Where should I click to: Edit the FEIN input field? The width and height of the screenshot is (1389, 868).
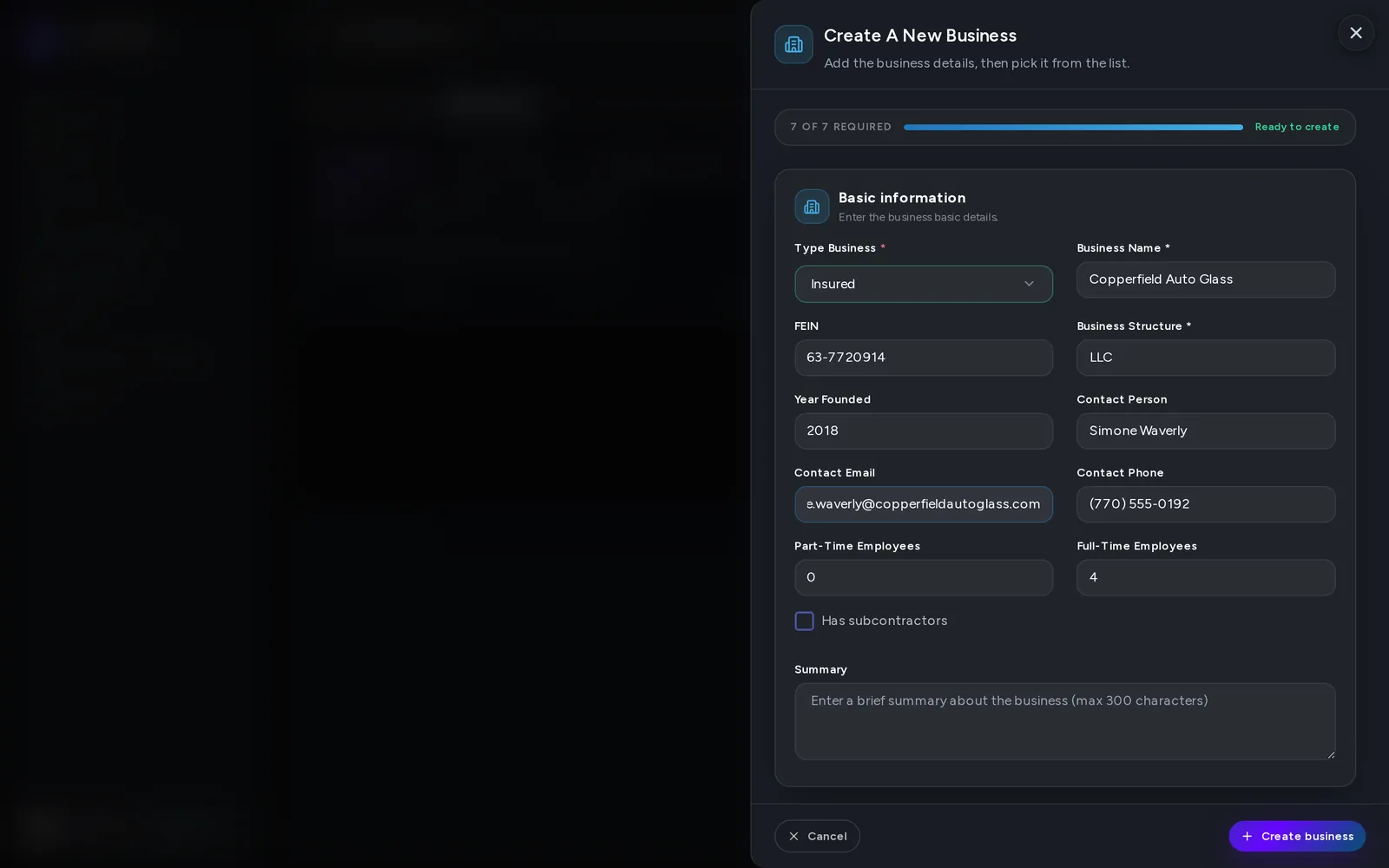(x=923, y=358)
